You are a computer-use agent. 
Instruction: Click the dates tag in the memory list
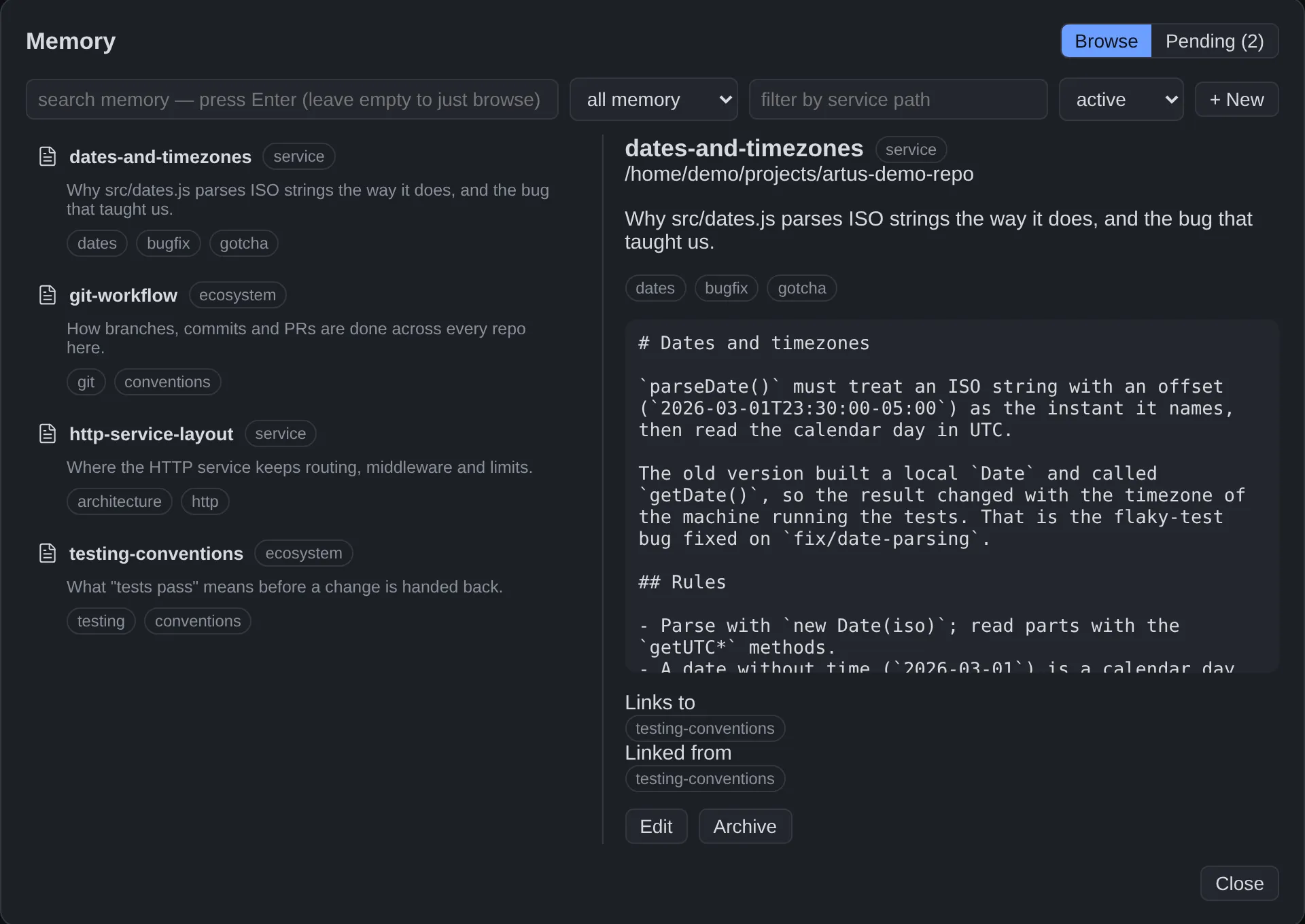pos(97,243)
